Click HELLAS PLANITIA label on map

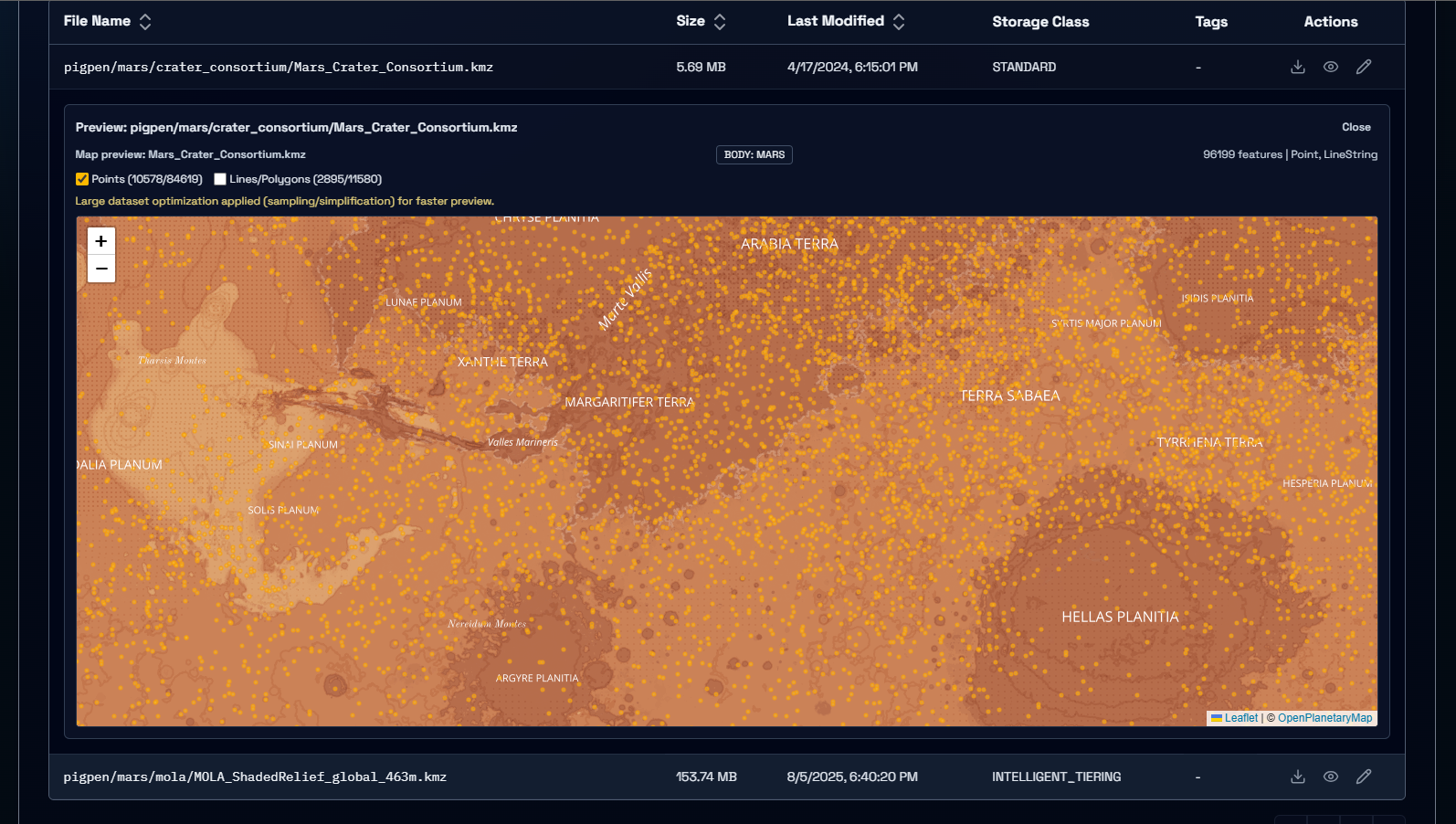(x=1120, y=617)
